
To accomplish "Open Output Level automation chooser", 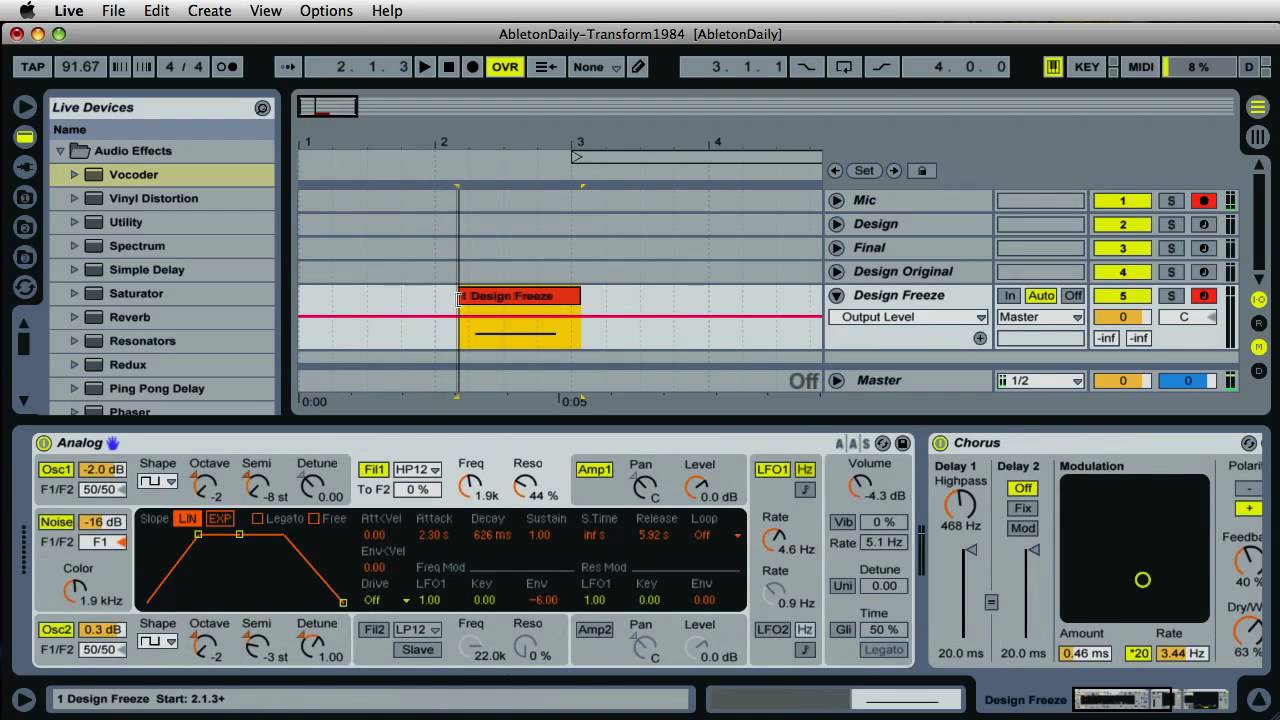I will (908, 317).
